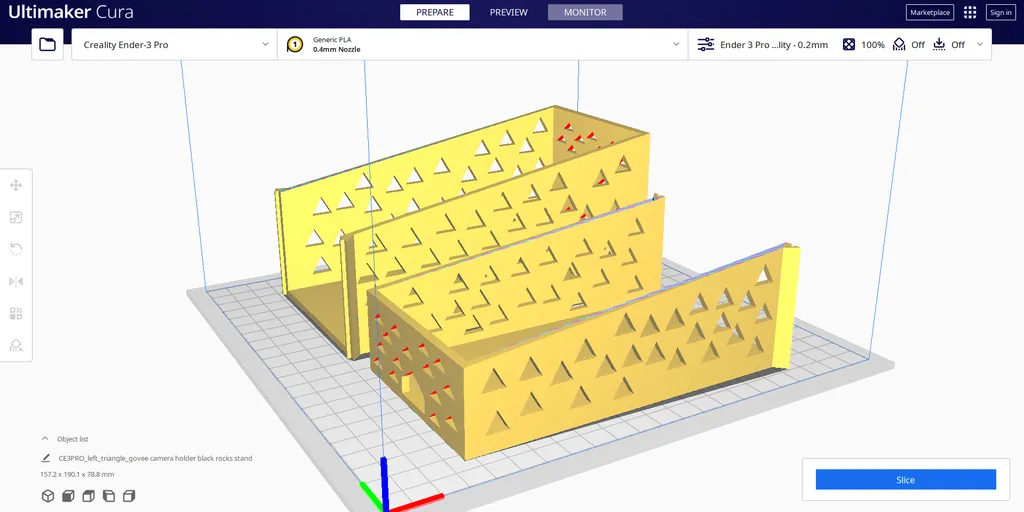Switch to the PREVIEW stage tab
This screenshot has width=1024, height=512.
pyautogui.click(x=508, y=12)
